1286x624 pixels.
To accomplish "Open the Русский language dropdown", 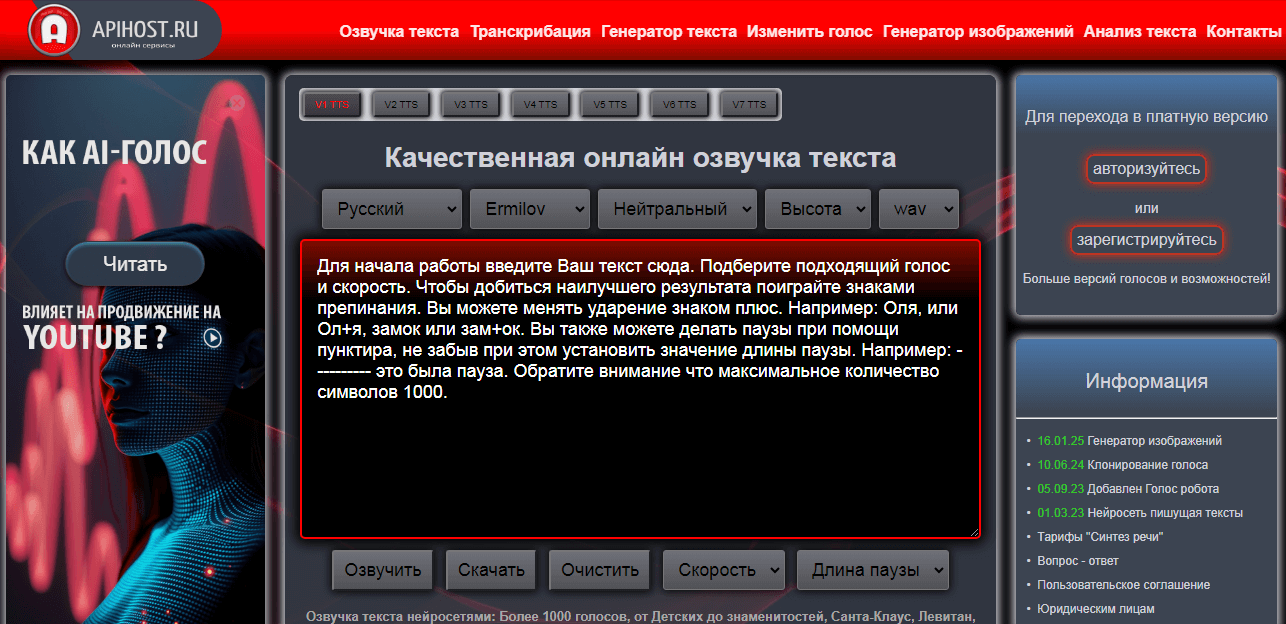I will tap(392, 209).
